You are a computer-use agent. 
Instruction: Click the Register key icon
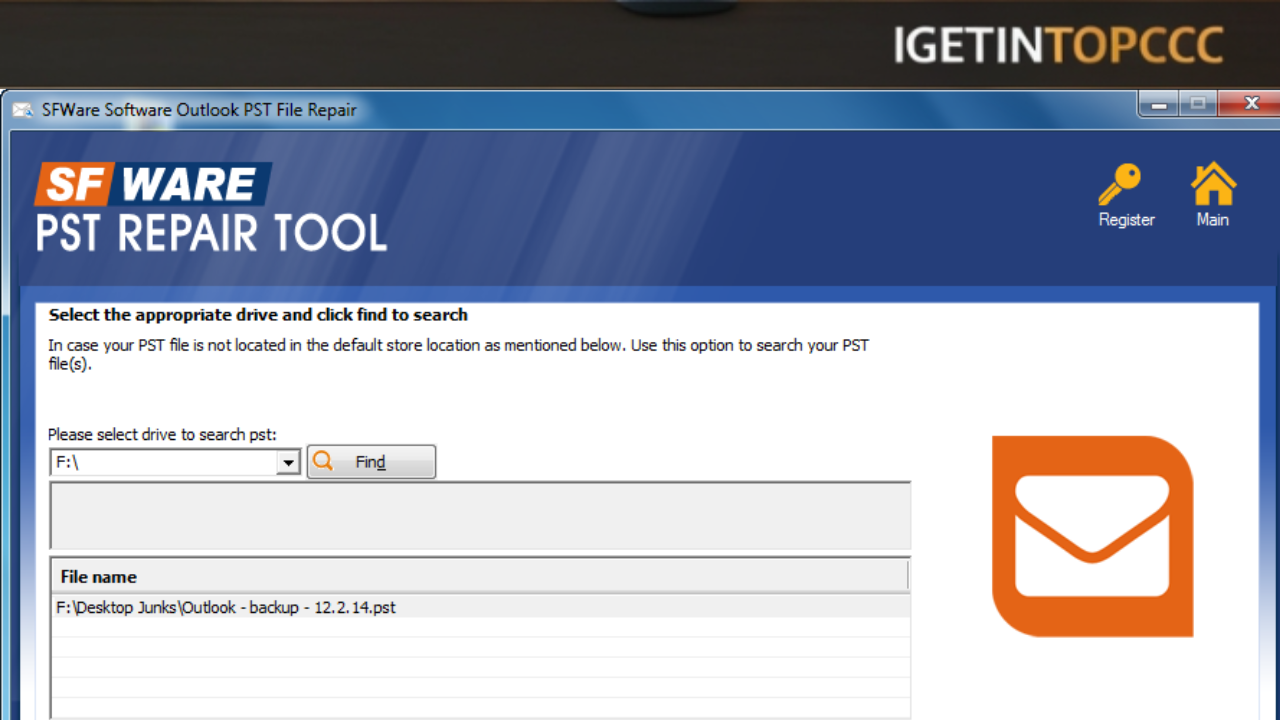(1119, 184)
